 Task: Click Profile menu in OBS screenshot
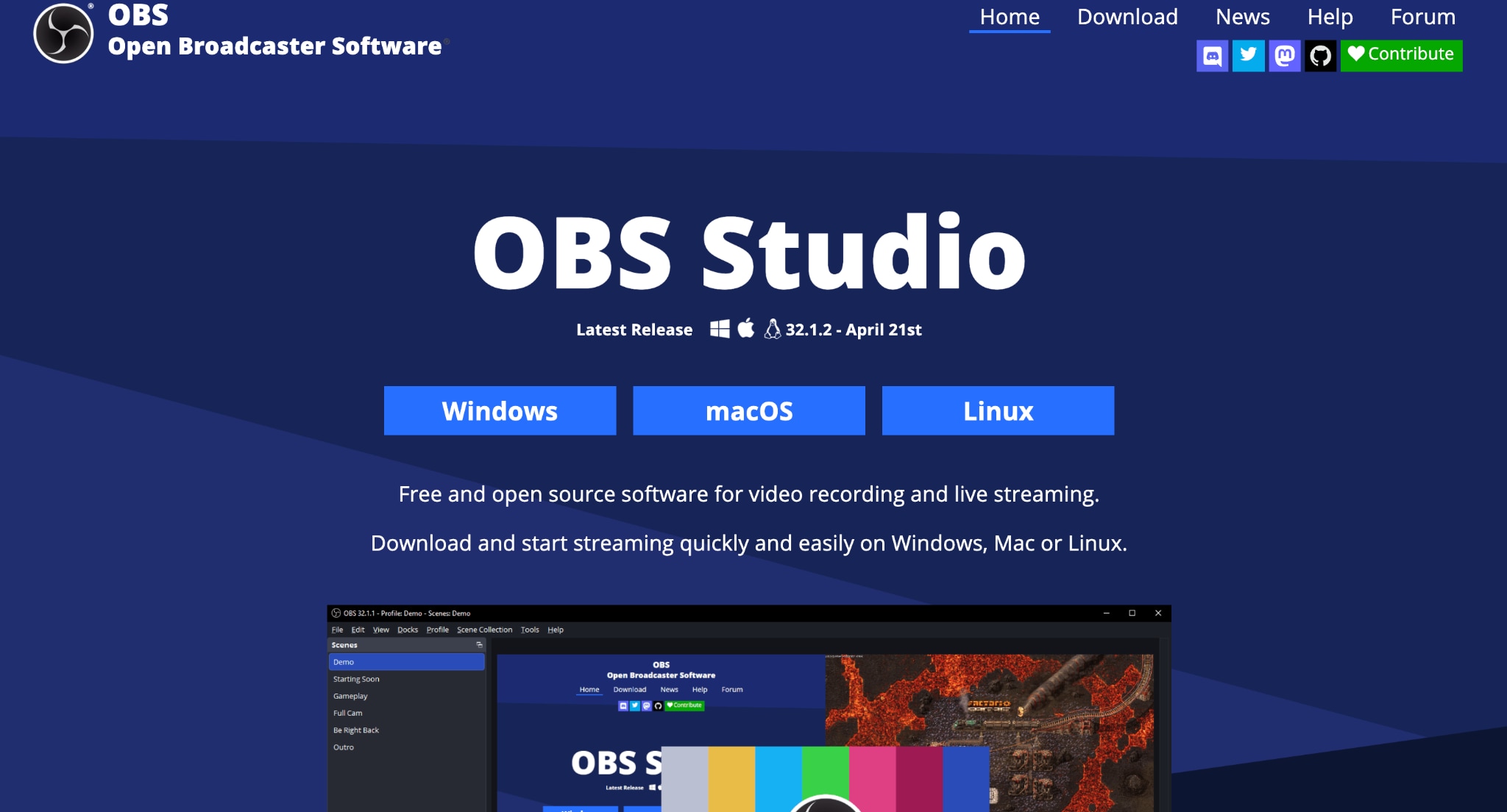(x=437, y=630)
